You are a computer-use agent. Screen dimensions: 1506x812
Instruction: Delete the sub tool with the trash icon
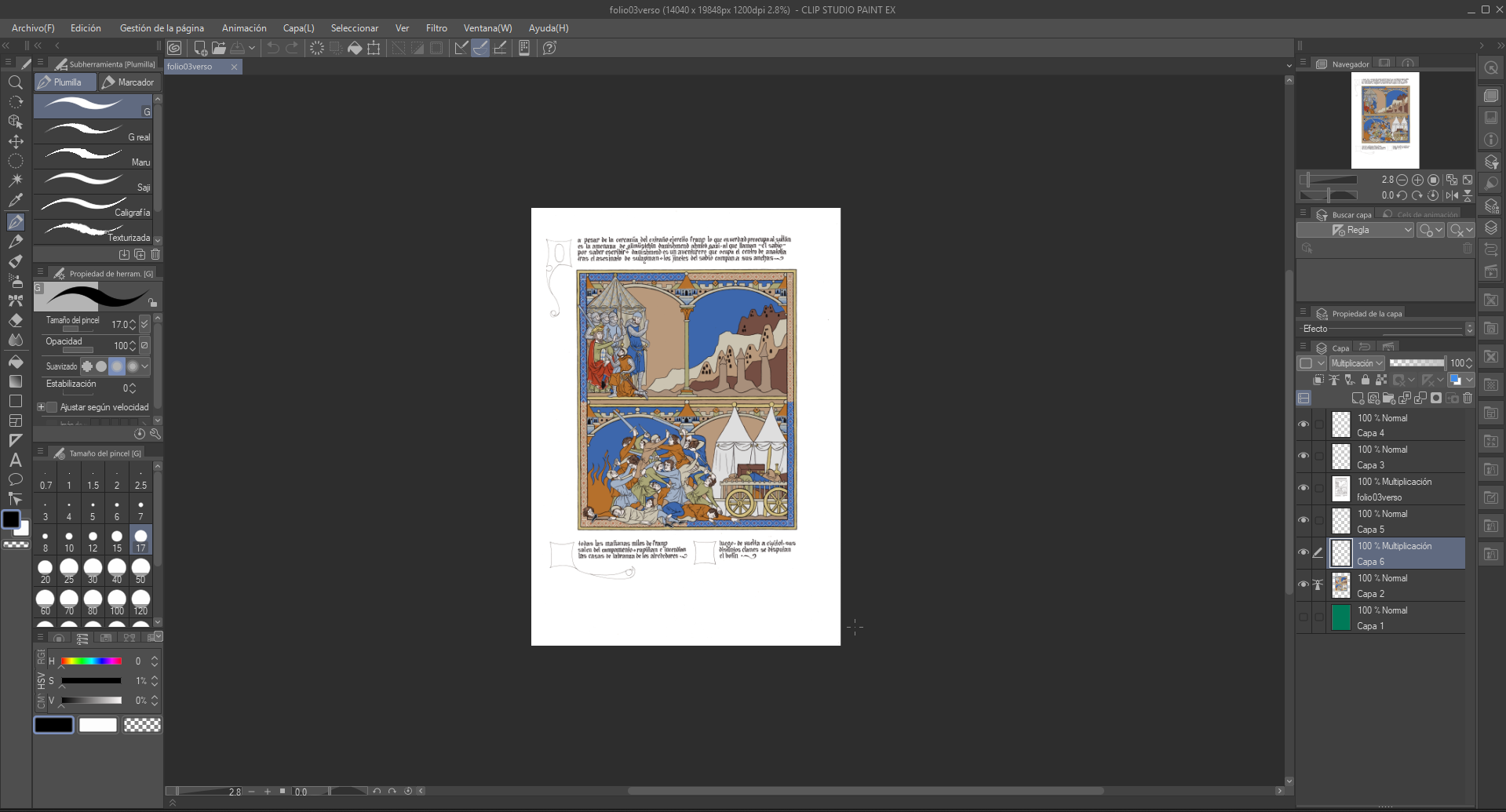point(155,254)
